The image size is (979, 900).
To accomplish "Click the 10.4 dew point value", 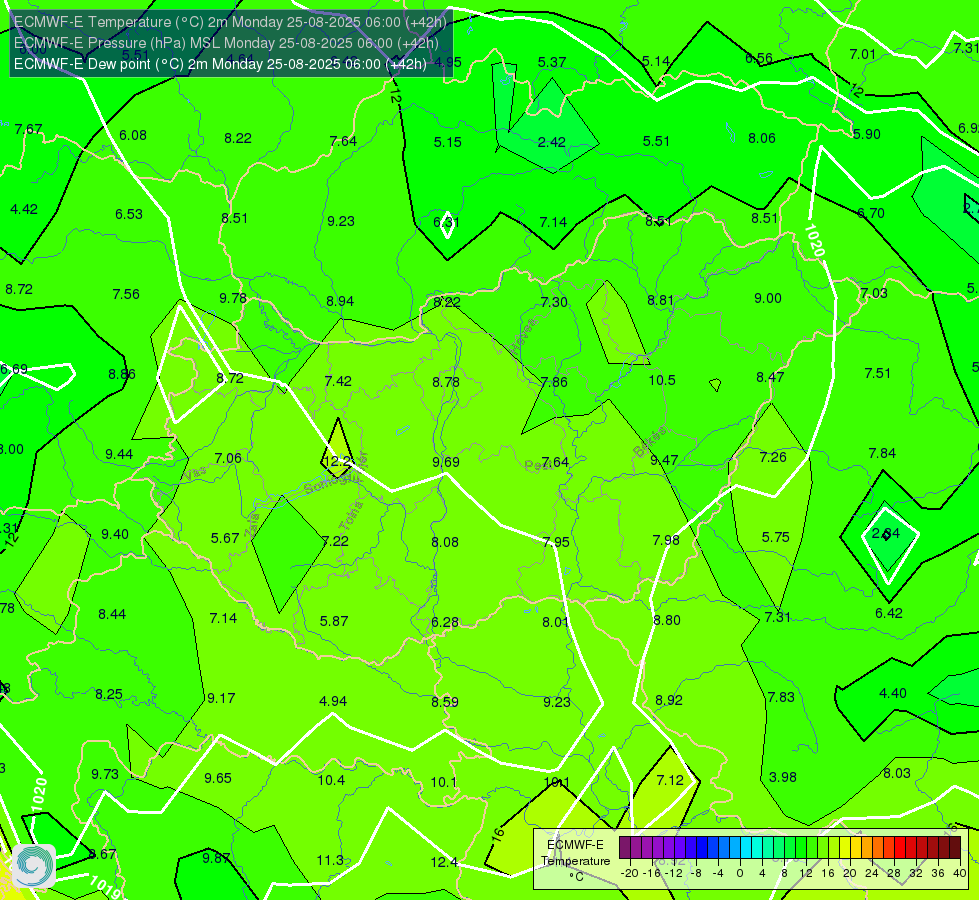I will pyautogui.click(x=331, y=780).
